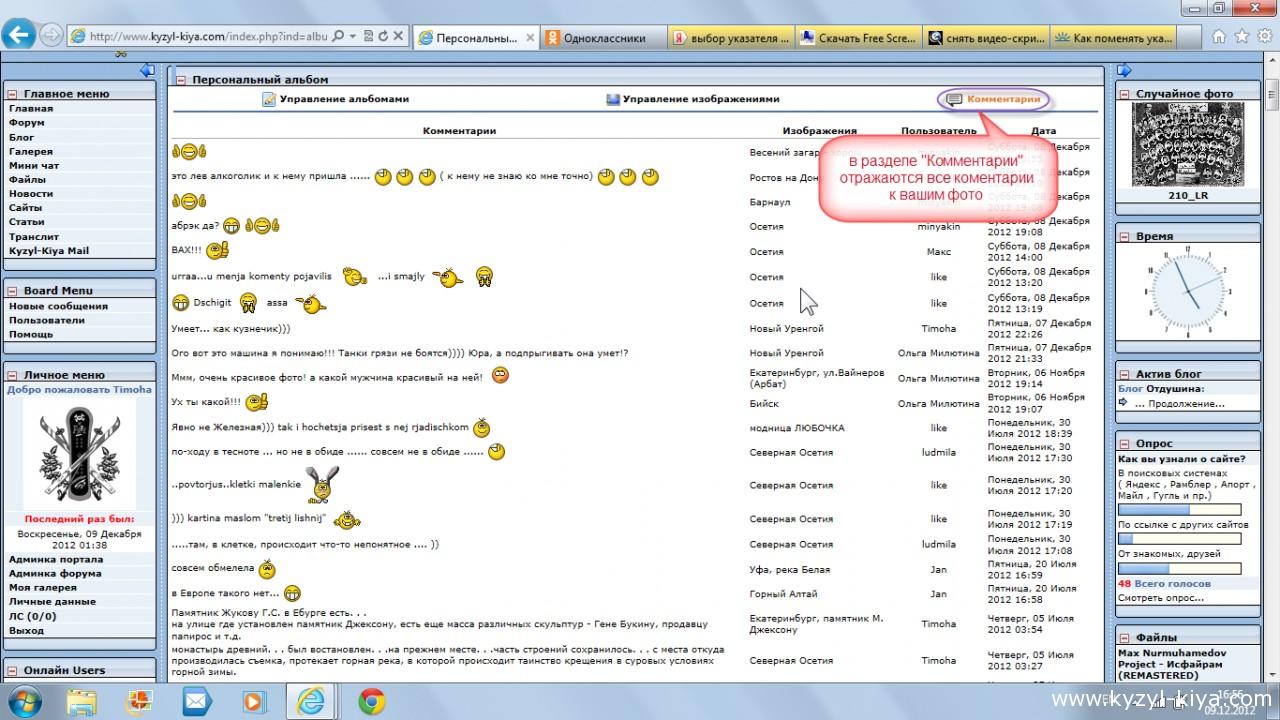Viewport: 1280px width, 720px height.
Task: Click the left blue collapse arrow above sidebar
Action: pyautogui.click(x=148, y=70)
